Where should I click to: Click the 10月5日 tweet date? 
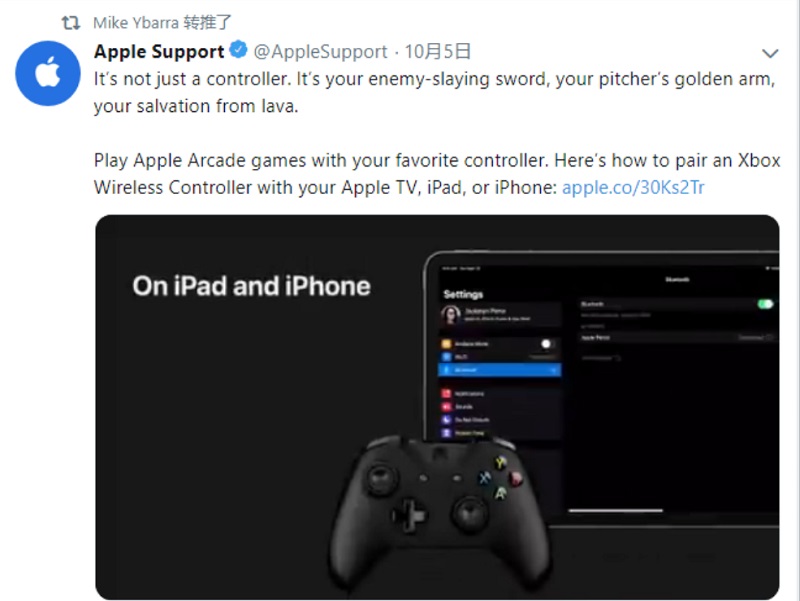(437, 51)
